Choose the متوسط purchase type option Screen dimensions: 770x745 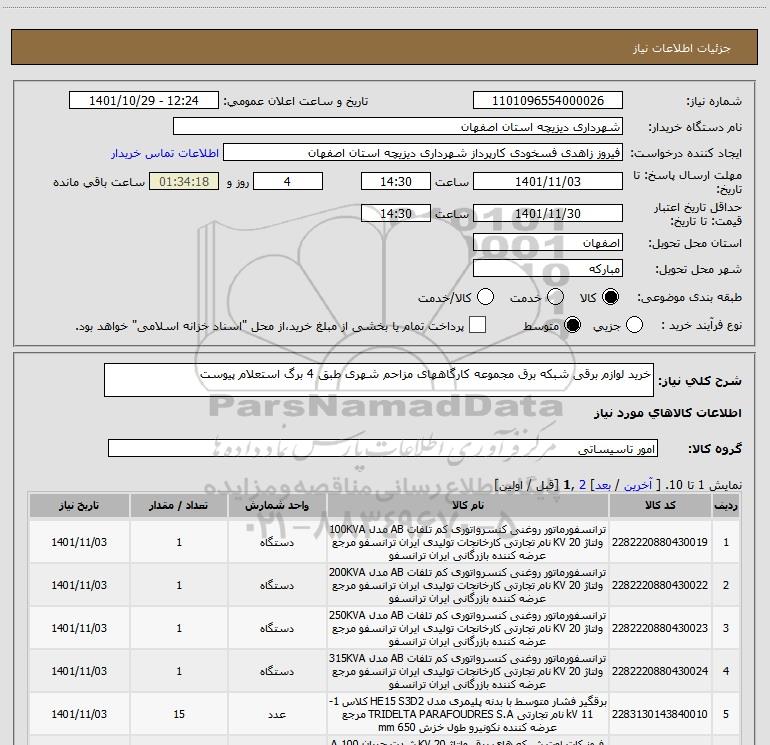click(x=572, y=325)
